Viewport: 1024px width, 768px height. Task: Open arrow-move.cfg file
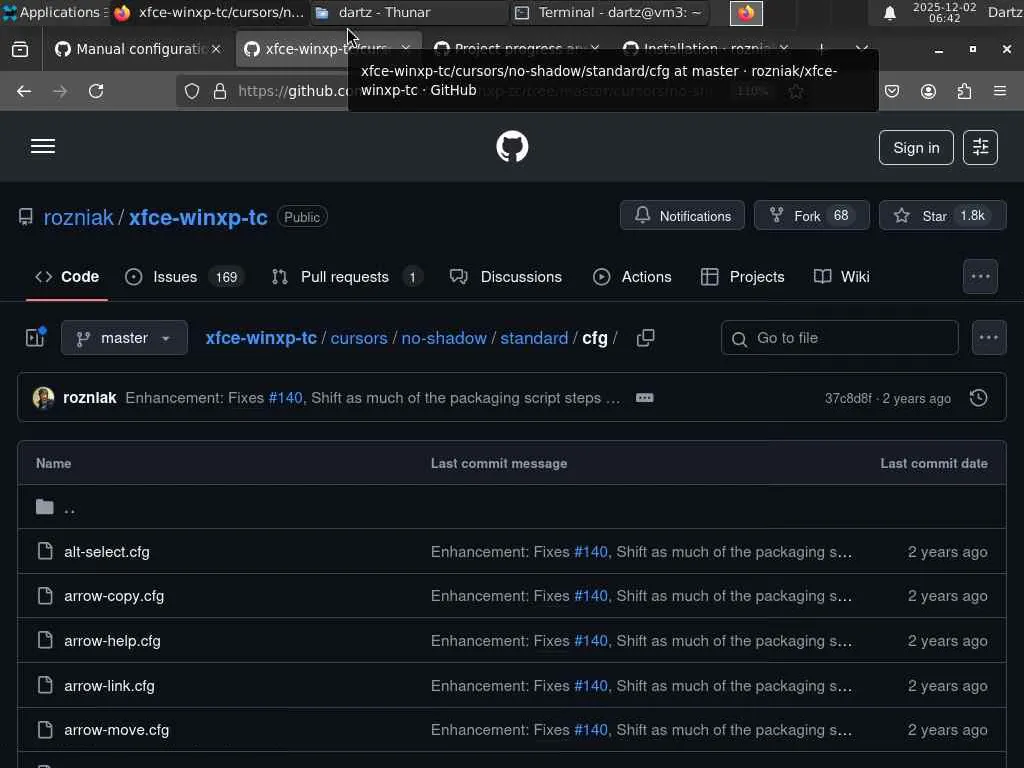116,730
